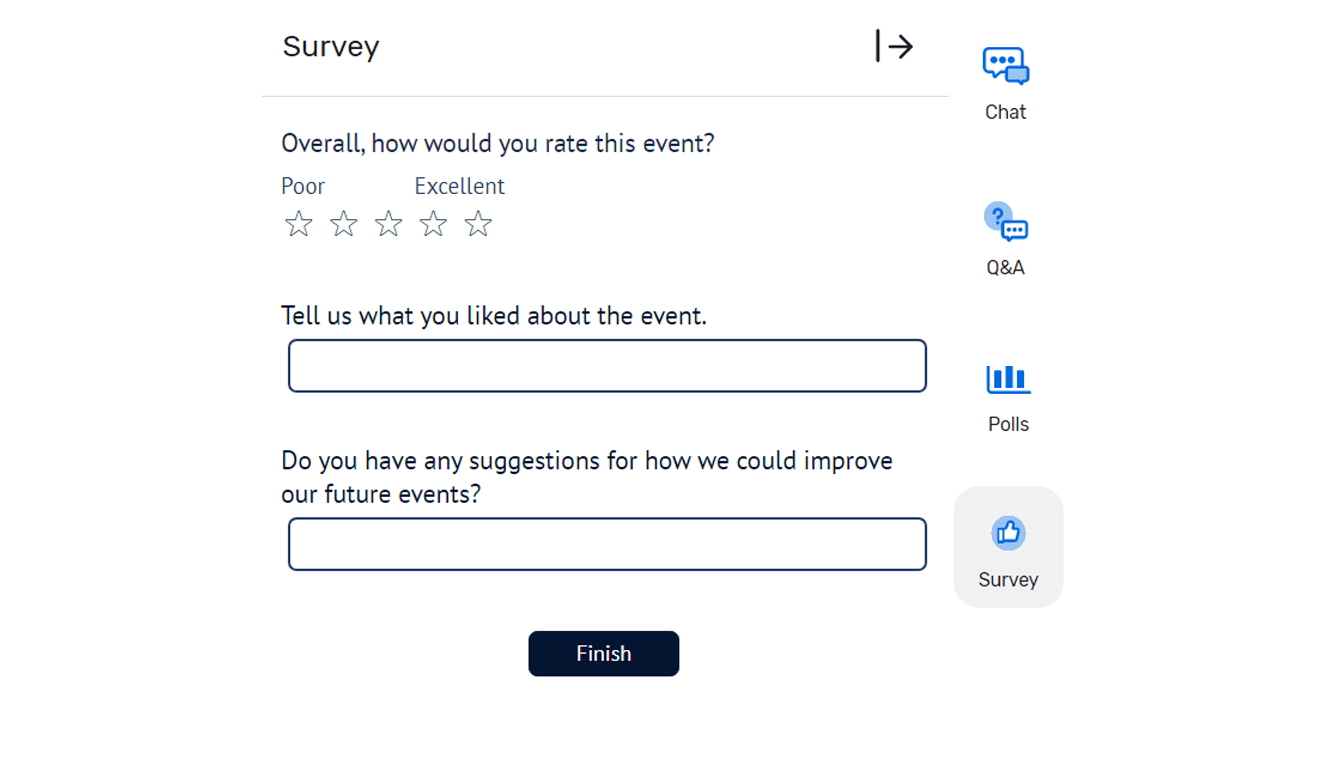The width and height of the screenshot is (1327, 771).
Task: Select the Survey thumbs-up icon
Action: point(1007,534)
